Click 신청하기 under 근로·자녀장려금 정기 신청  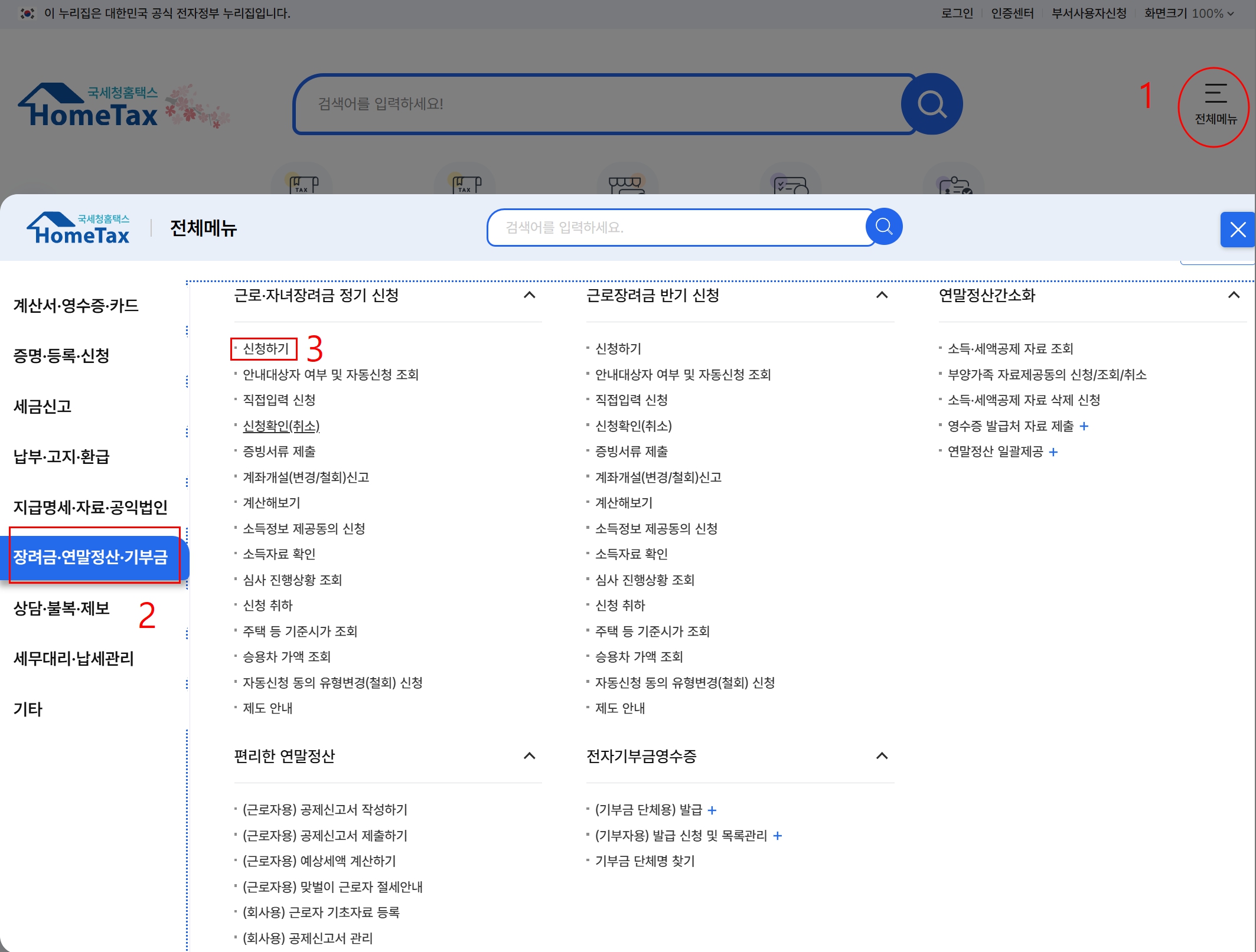pos(266,349)
